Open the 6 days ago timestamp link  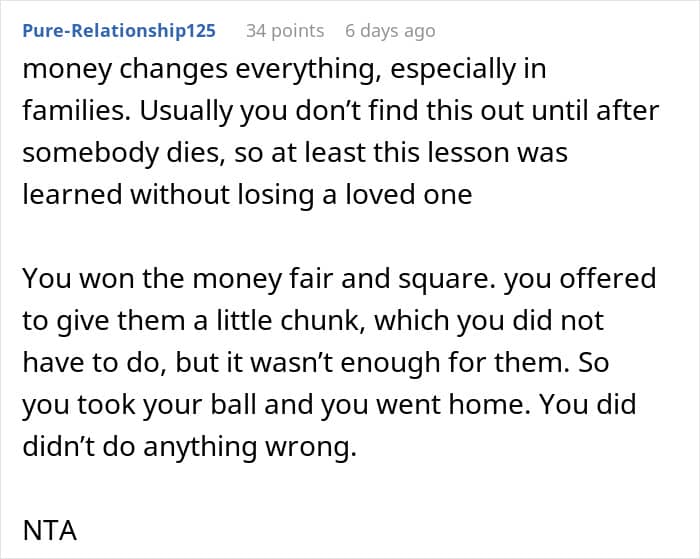[390, 31]
